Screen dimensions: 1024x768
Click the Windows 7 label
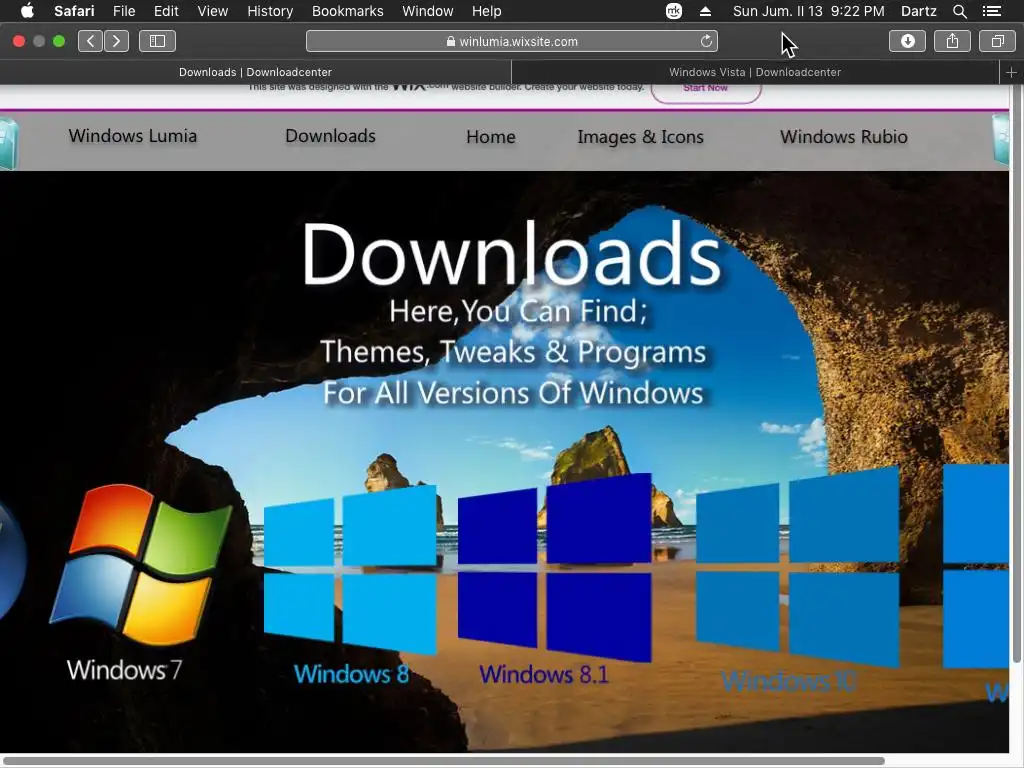coord(125,670)
